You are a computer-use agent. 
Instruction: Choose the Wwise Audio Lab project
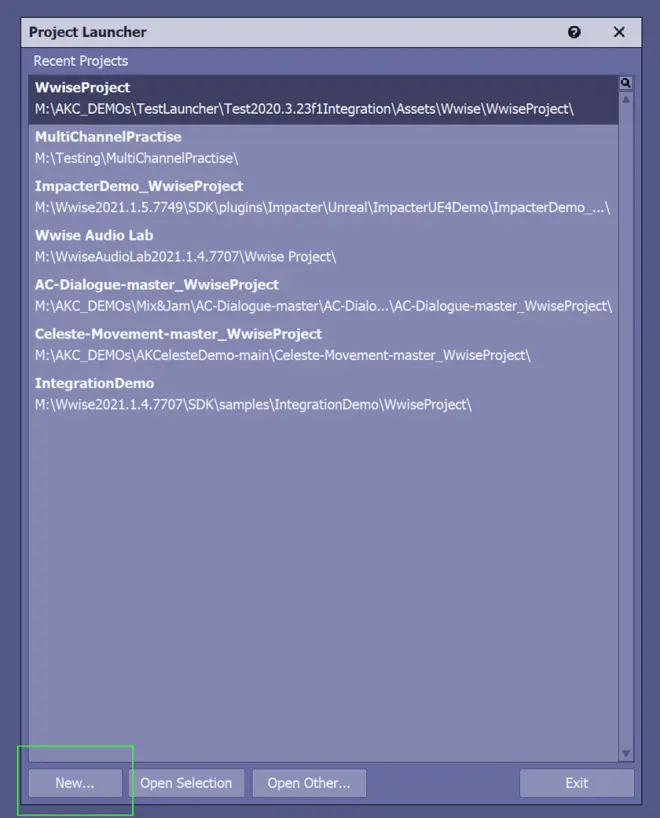tap(323, 247)
